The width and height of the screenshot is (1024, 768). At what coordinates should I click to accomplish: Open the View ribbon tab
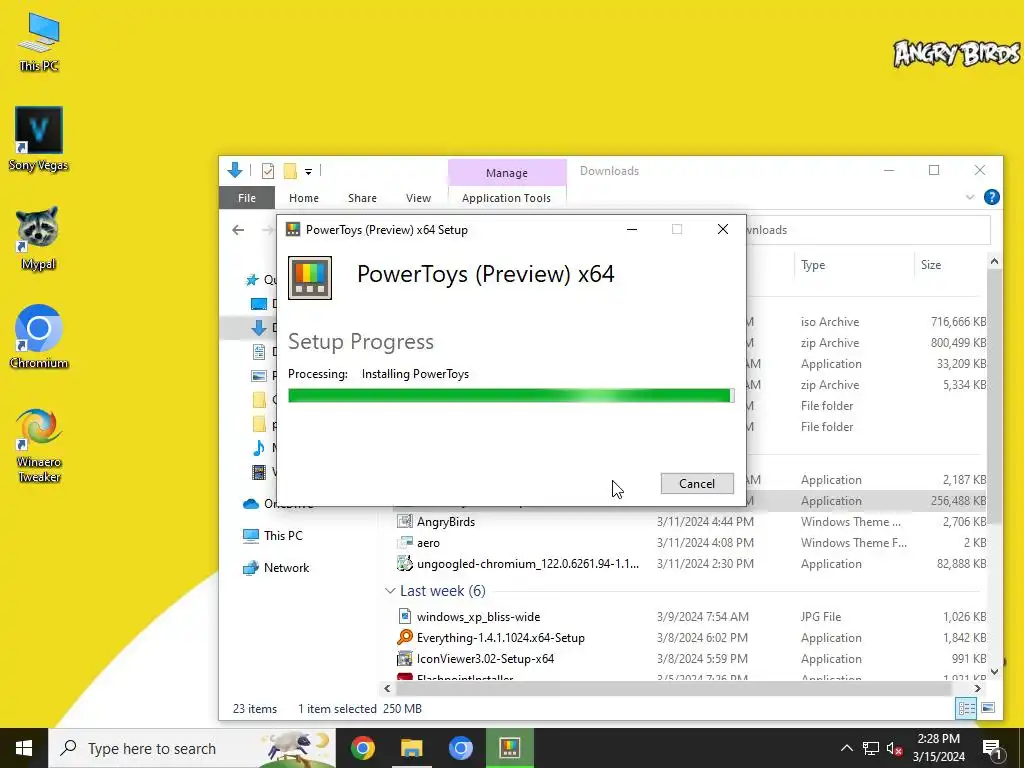[418, 198]
